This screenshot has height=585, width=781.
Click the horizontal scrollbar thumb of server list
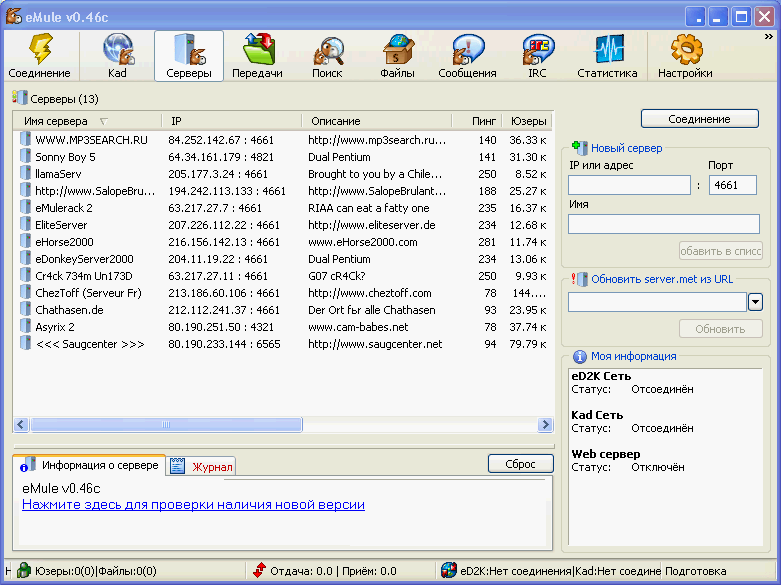click(x=166, y=425)
